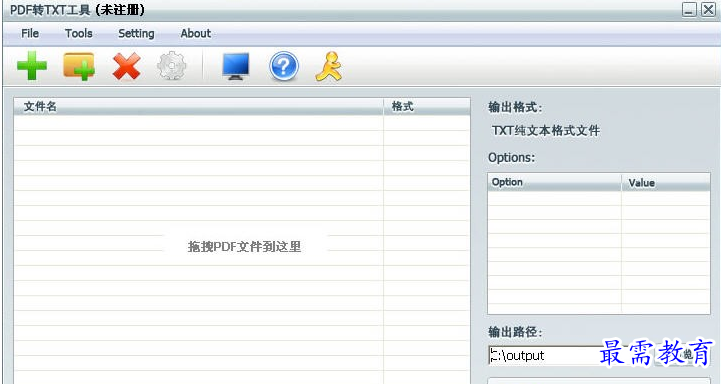Open the Setting menu
This screenshot has height=384, width=721.
(136, 34)
